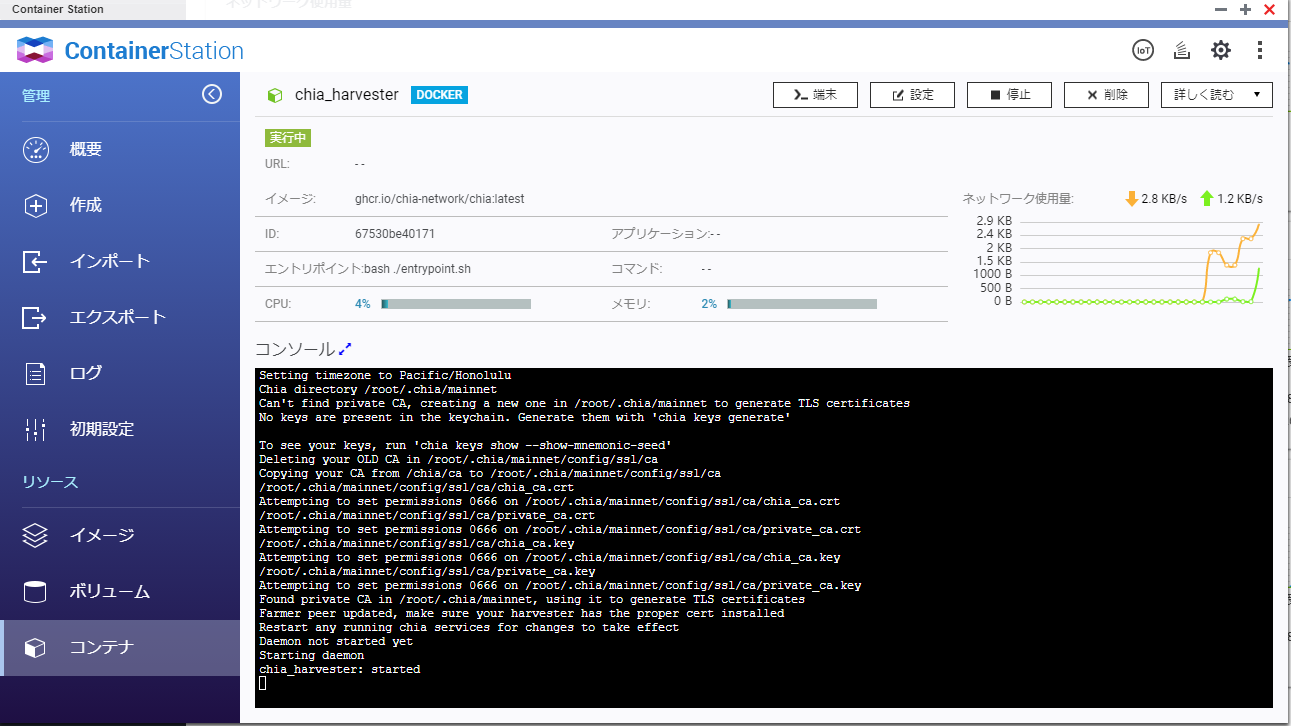Expand the コンソール console to fullscreen
The width and height of the screenshot is (1291, 726).
(343, 348)
